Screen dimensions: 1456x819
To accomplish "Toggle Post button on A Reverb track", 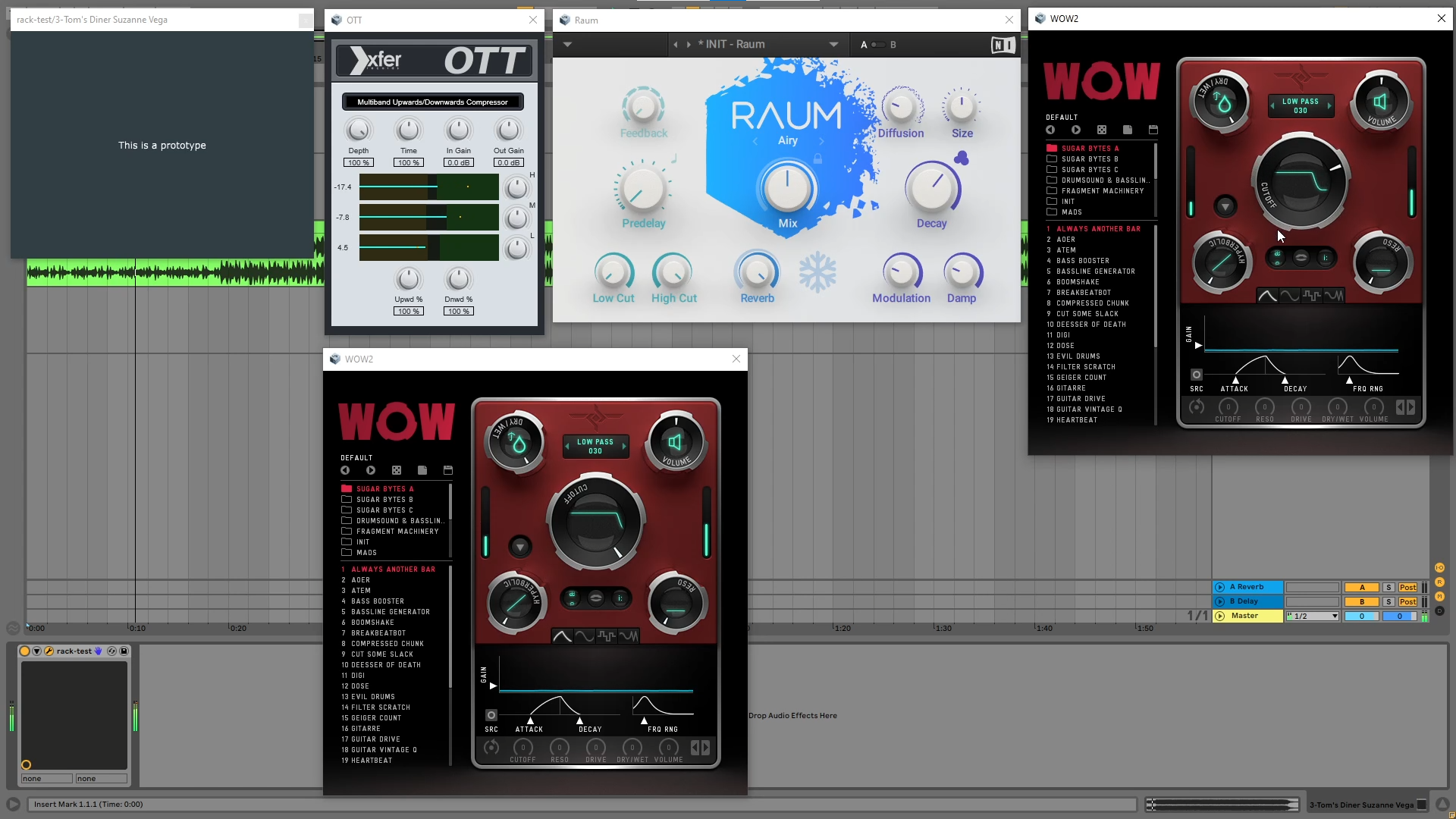I will 1407,588.
